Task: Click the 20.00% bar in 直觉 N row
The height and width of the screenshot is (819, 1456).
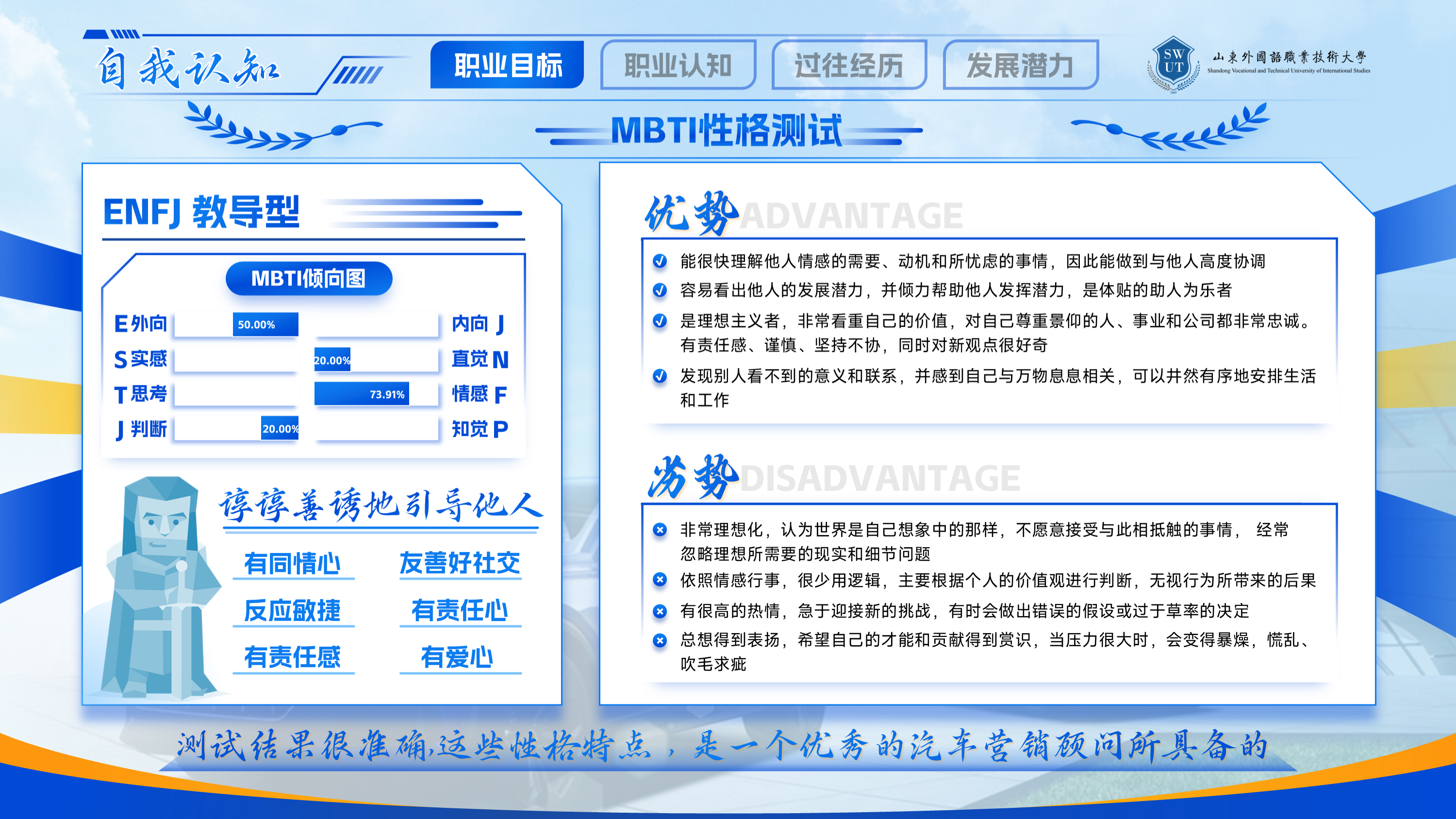Action: point(332,359)
